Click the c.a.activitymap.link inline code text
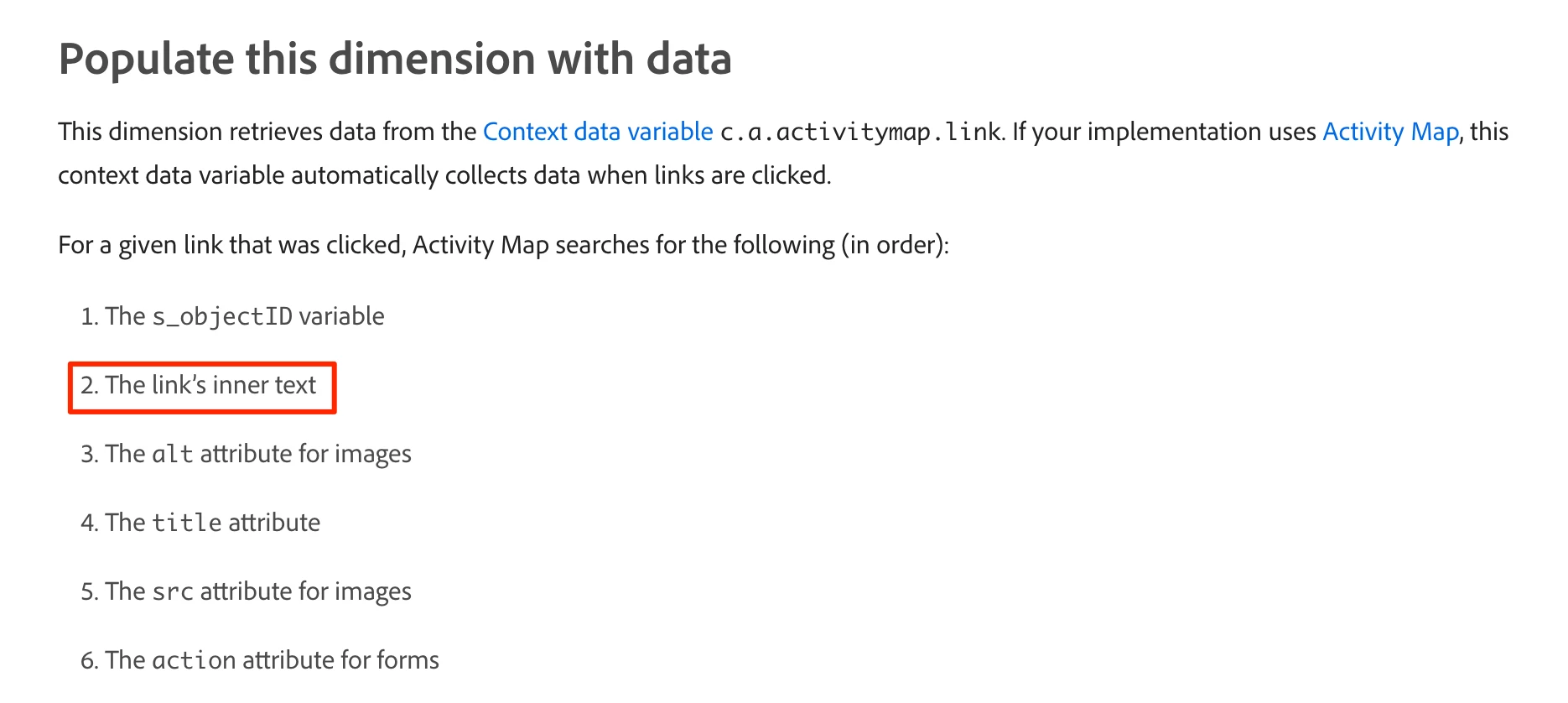This screenshot has height=703, width=1568. point(860,132)
